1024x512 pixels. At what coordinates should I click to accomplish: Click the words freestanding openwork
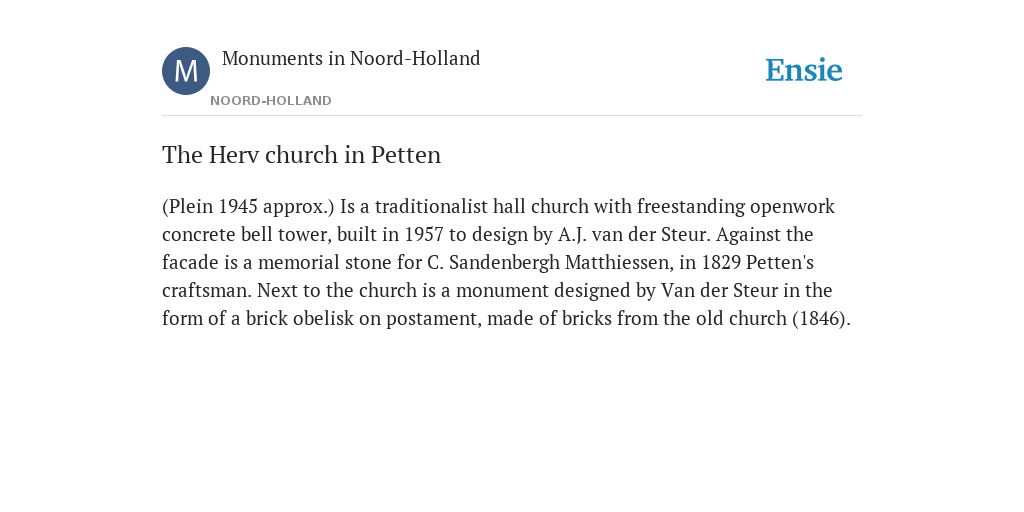click(x=736, y=207)
